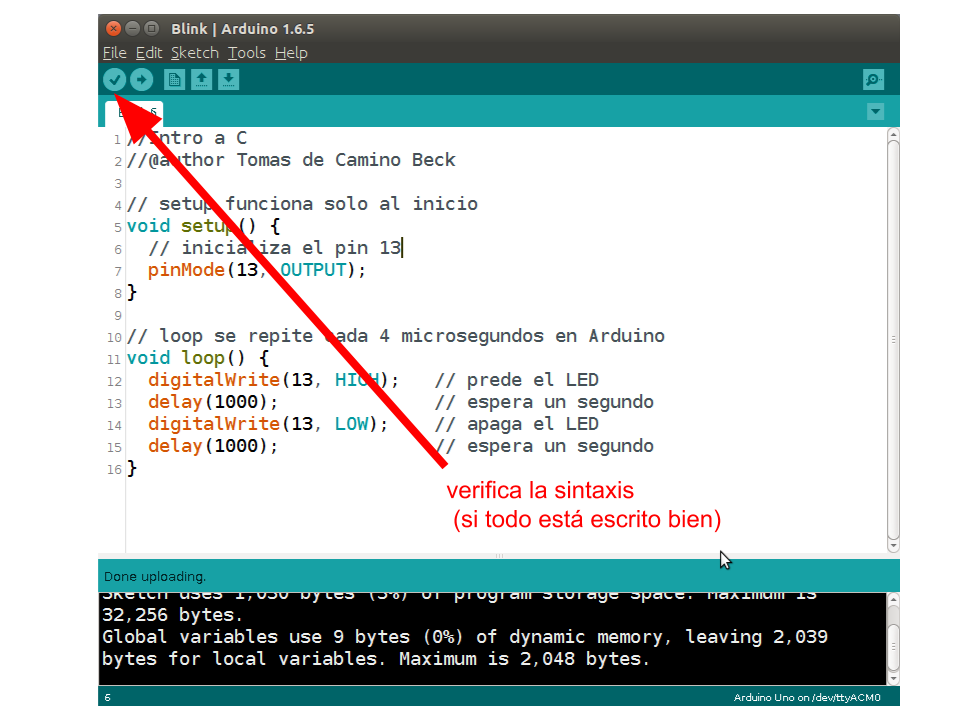The width and height of the screenshot is (960, 720).
Task: Click 'void loop() {' code line
Action: (x=198, y=358)
